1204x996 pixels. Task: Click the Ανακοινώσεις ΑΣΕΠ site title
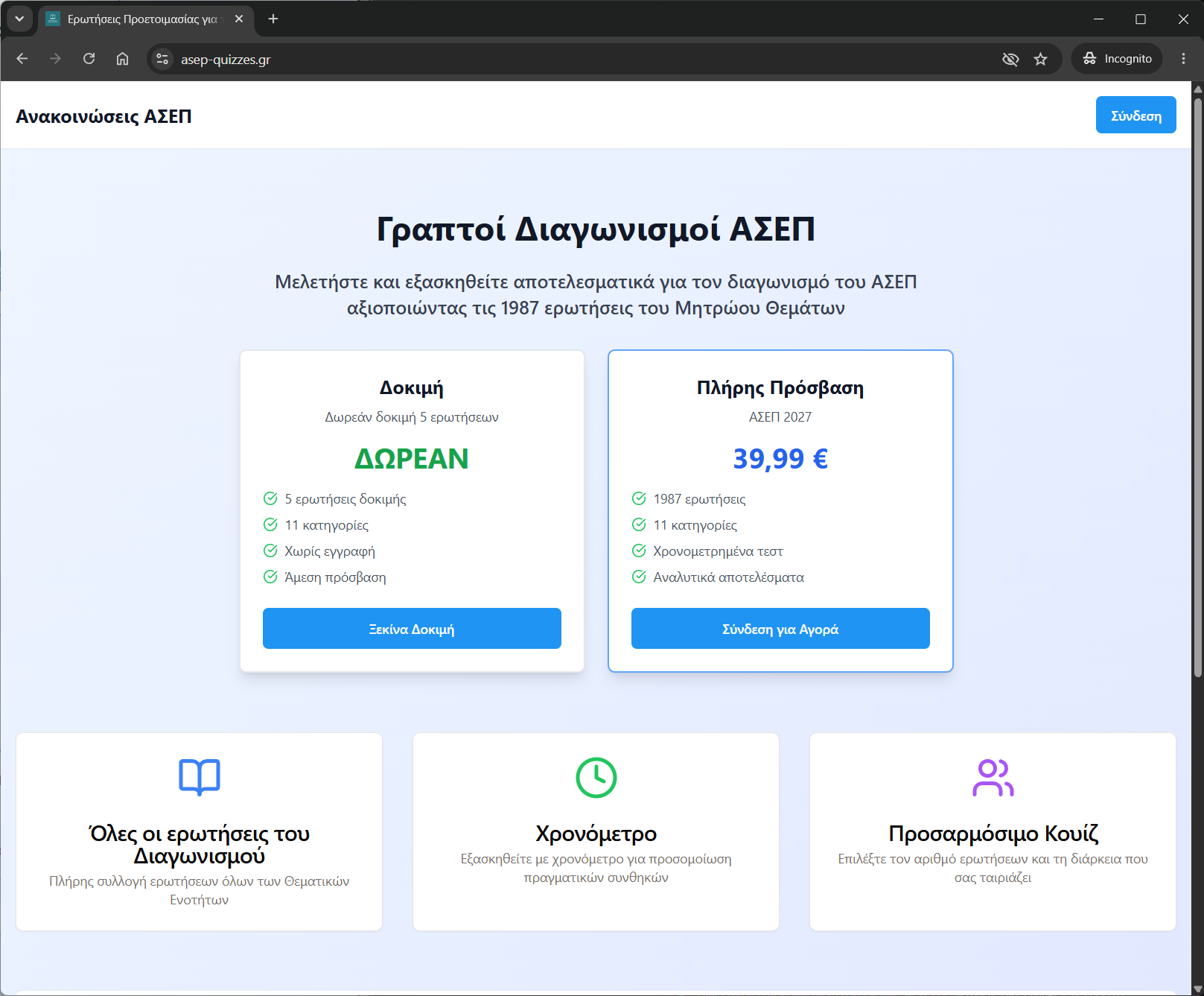(x=103, y=117)
